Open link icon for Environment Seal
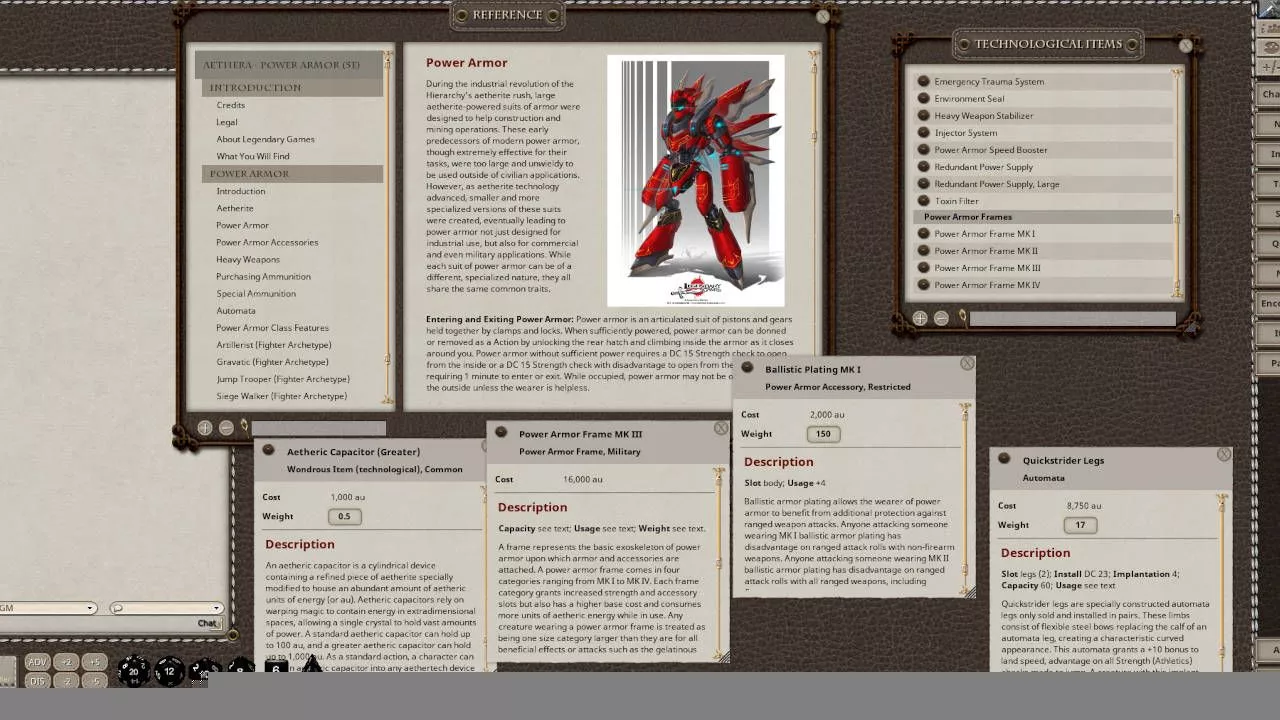The height and width of the screenshot is (720, 1280). click(x=923, y=99)
